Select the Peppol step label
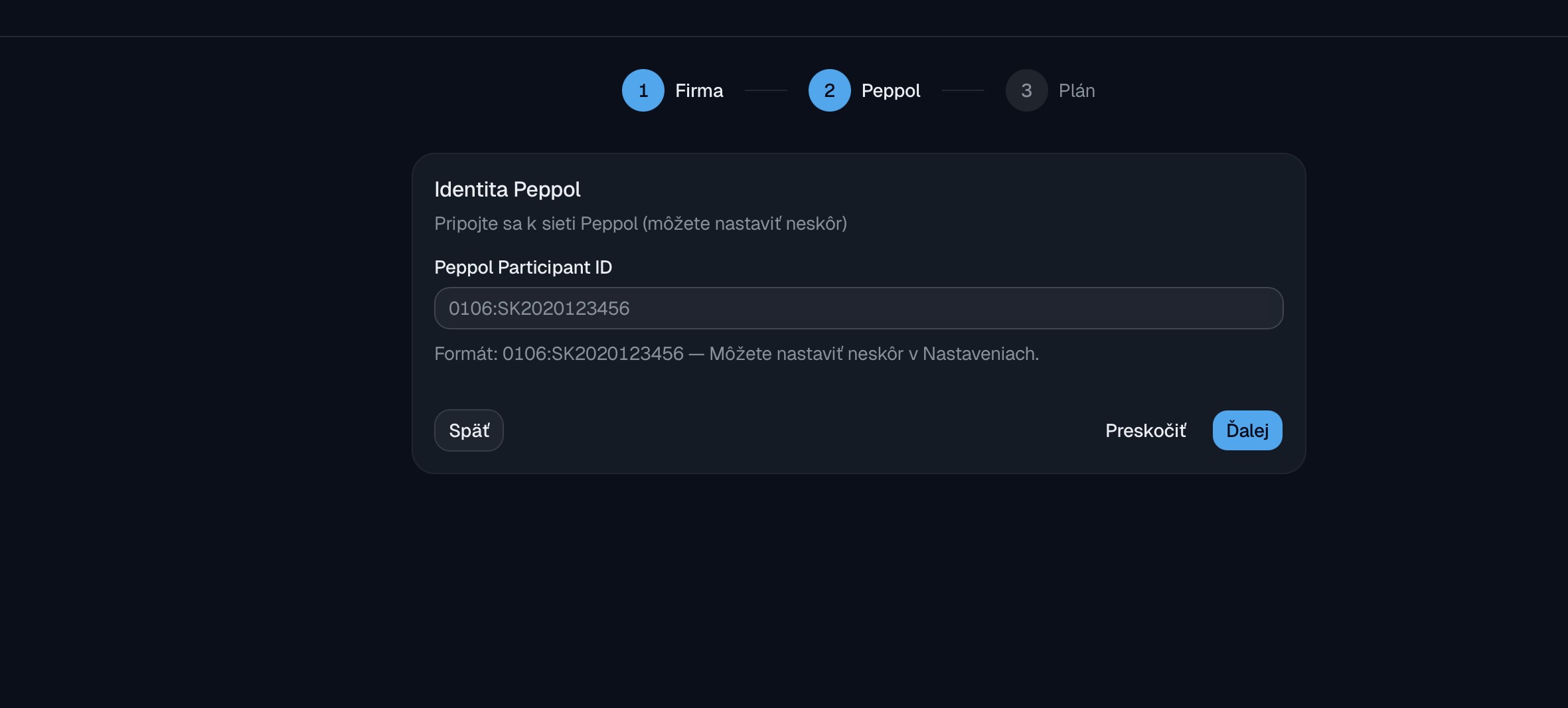 [x=890, y=90]
